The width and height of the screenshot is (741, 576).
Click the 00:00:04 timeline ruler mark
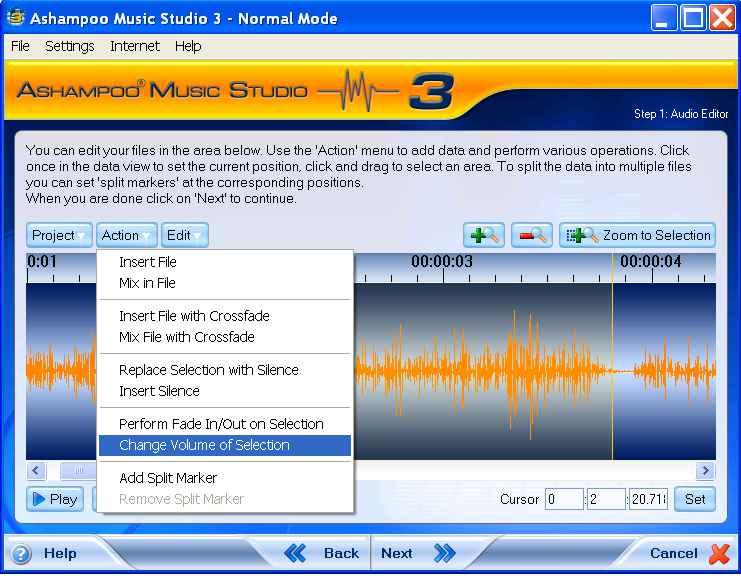click(x=650, y=262)
